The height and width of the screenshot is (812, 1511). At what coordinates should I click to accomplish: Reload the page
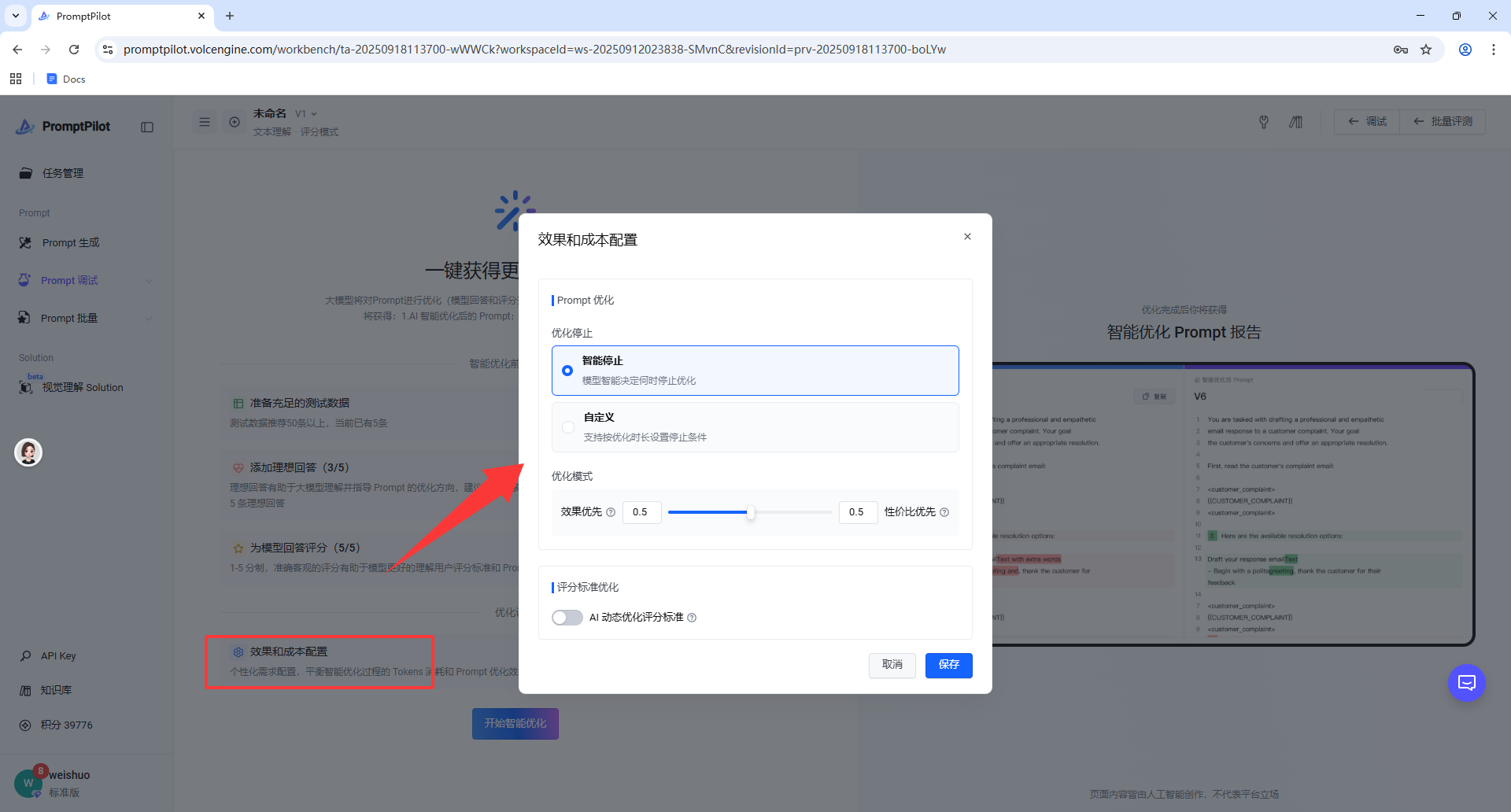[74, 50]
